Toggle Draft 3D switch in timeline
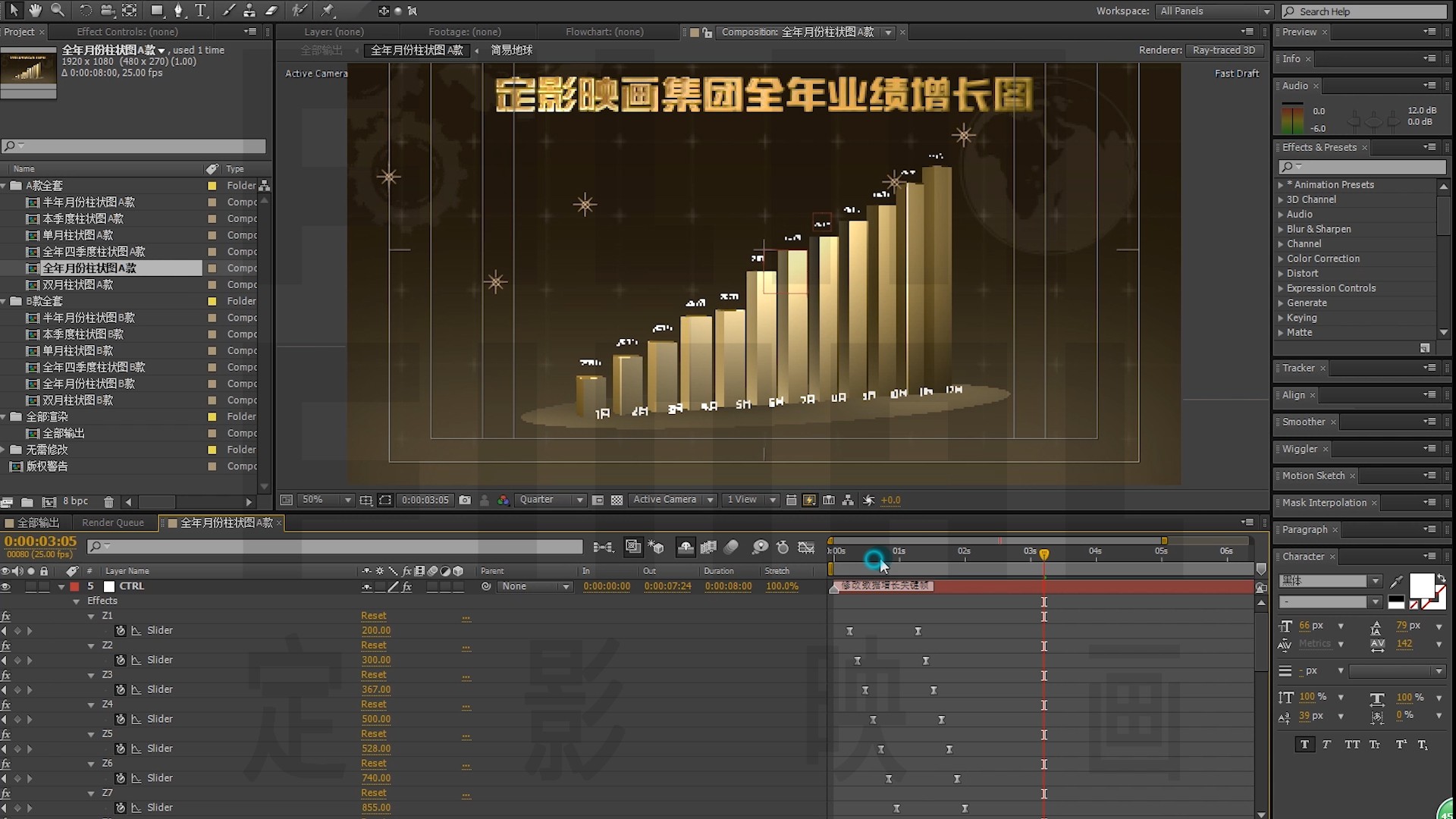Screen dimensions: 1456x819 pyautogui.click(x=656, y=547)
